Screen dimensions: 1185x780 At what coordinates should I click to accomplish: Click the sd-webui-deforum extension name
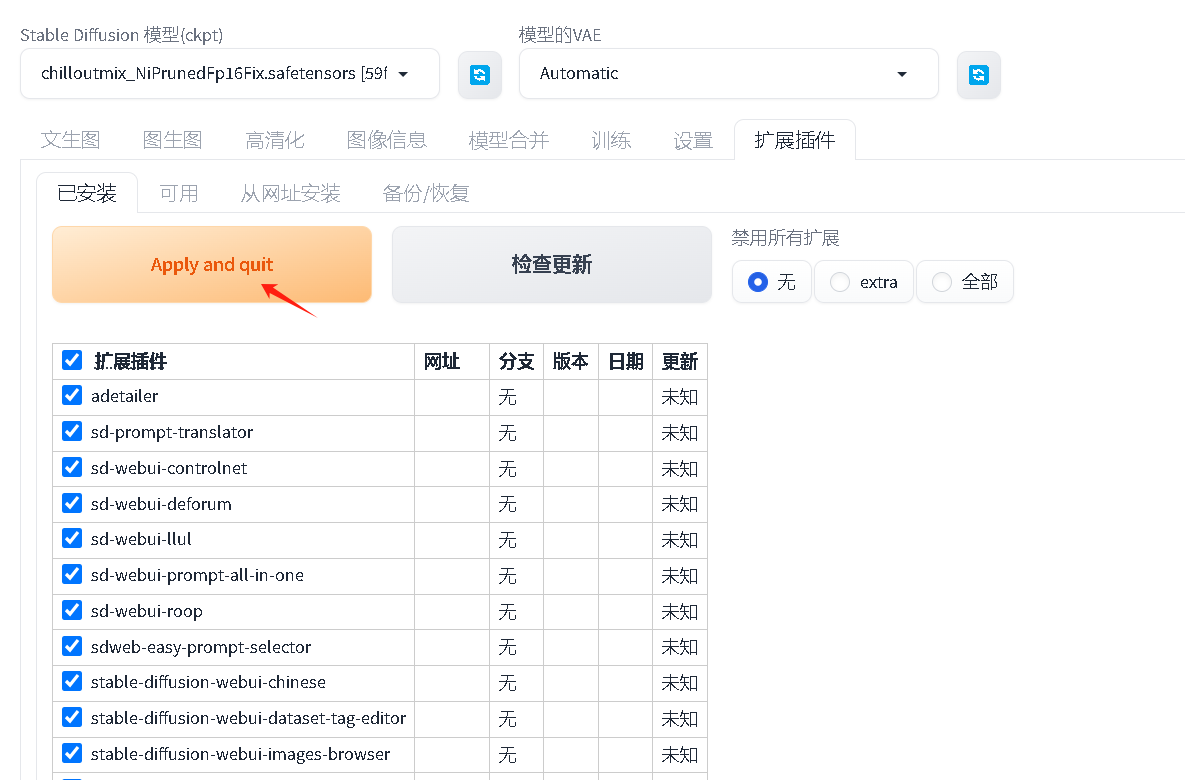click(x=161, y=504)
